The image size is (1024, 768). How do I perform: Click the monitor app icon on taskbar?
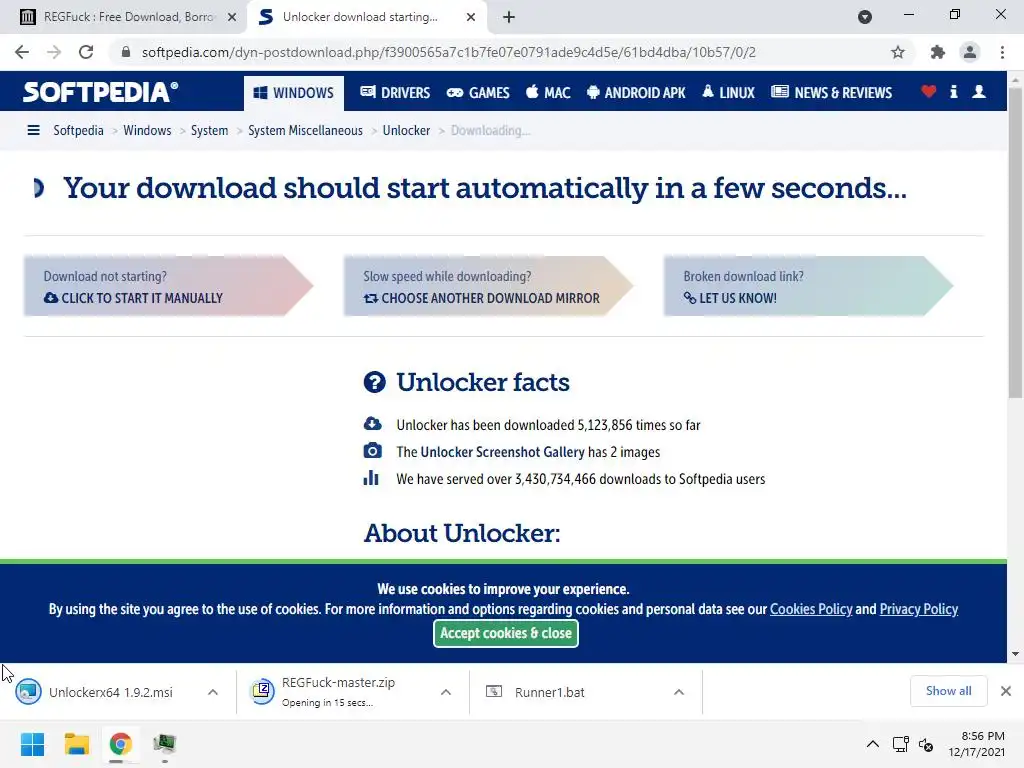point(165,743)
